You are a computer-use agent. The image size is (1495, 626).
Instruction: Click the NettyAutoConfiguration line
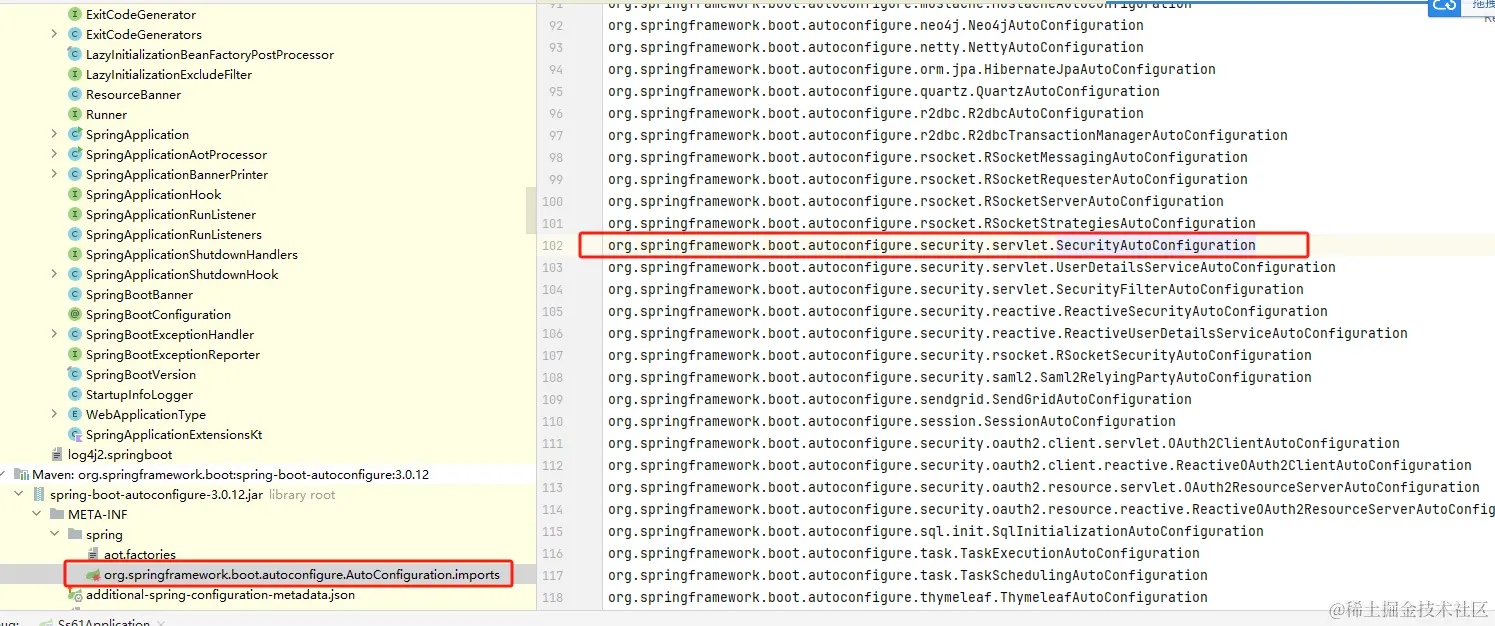876,47
